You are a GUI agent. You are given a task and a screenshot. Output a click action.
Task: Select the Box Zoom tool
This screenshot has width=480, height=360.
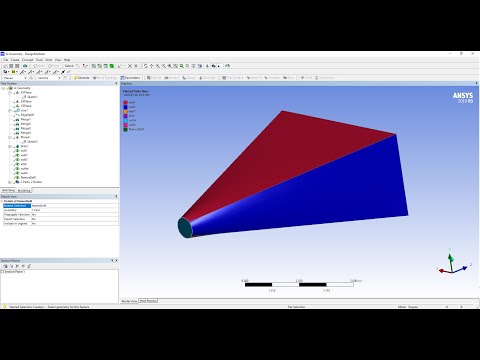163,66
